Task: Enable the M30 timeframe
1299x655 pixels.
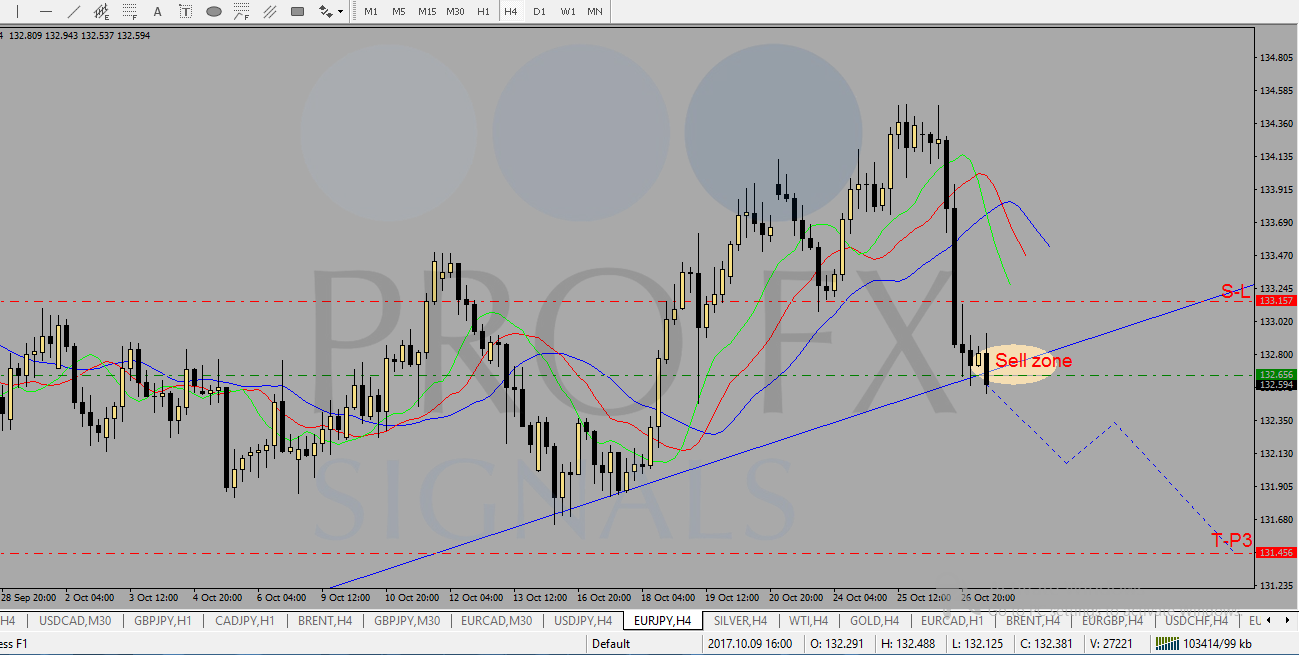Action: (455, 11)
